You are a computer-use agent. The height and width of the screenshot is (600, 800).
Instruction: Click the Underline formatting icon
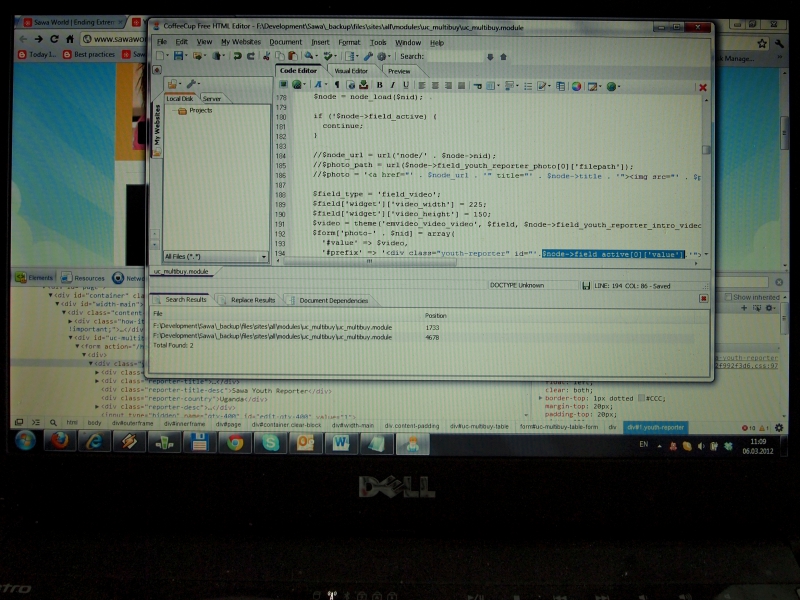coord(406,86)
